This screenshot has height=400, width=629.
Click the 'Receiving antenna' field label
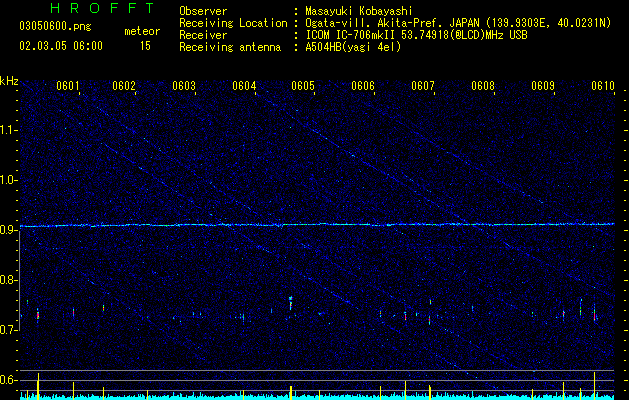(230, 47)
